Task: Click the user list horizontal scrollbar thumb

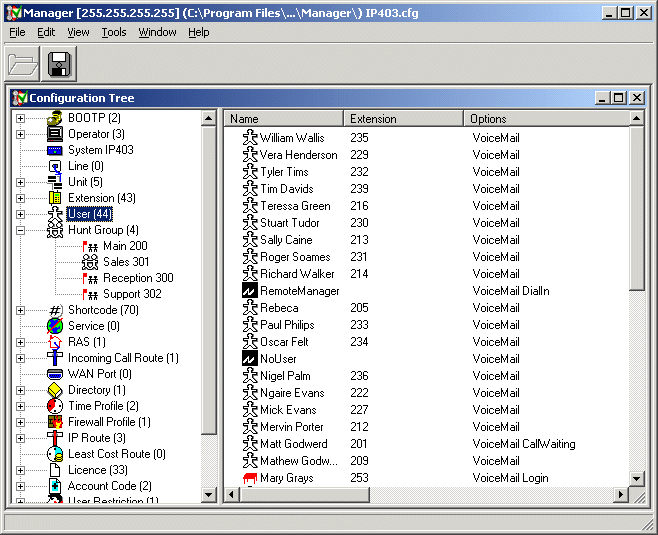Action: coord(305,495)
